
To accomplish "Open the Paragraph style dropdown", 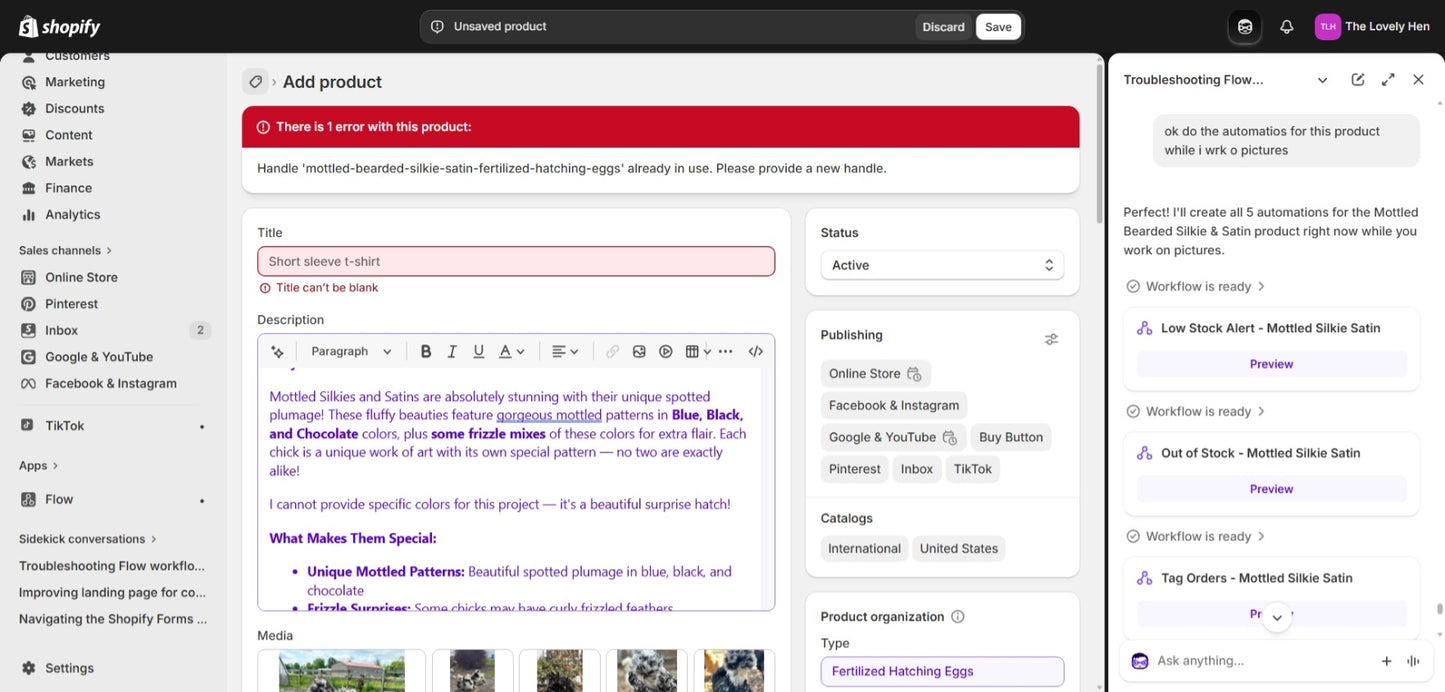I will pos(351,351).
